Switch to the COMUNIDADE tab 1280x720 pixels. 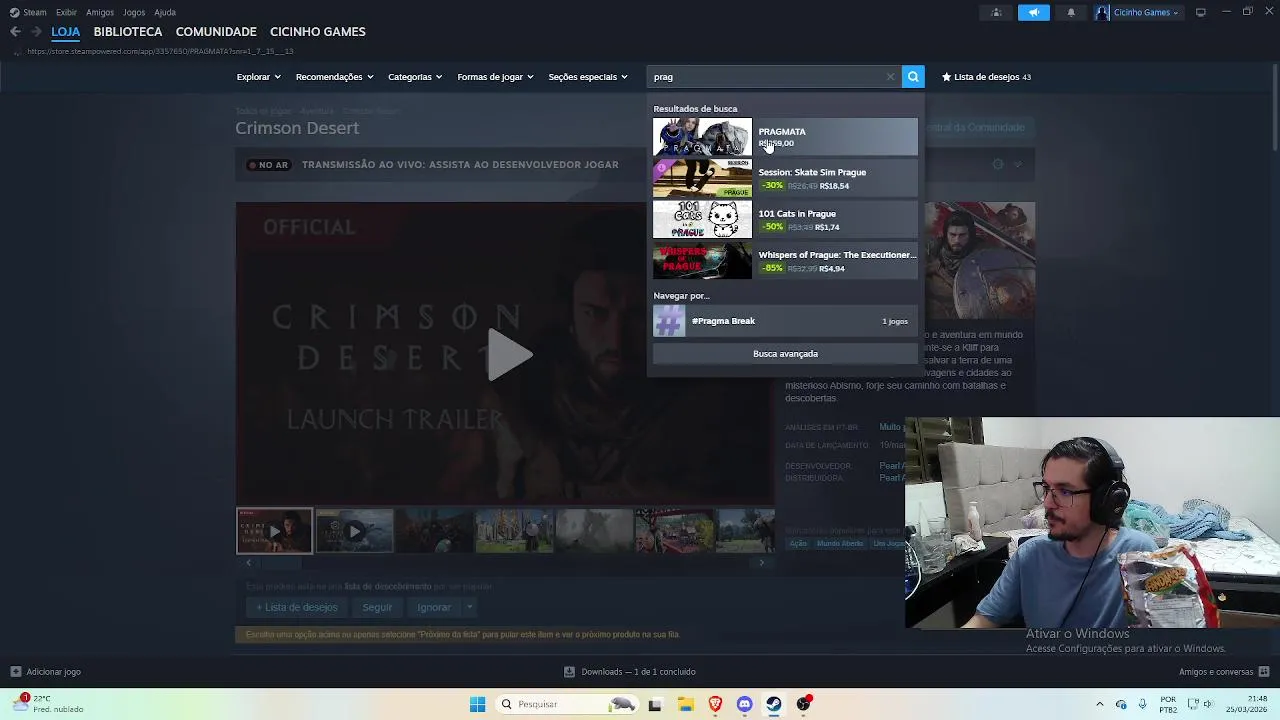click(216, 32)
